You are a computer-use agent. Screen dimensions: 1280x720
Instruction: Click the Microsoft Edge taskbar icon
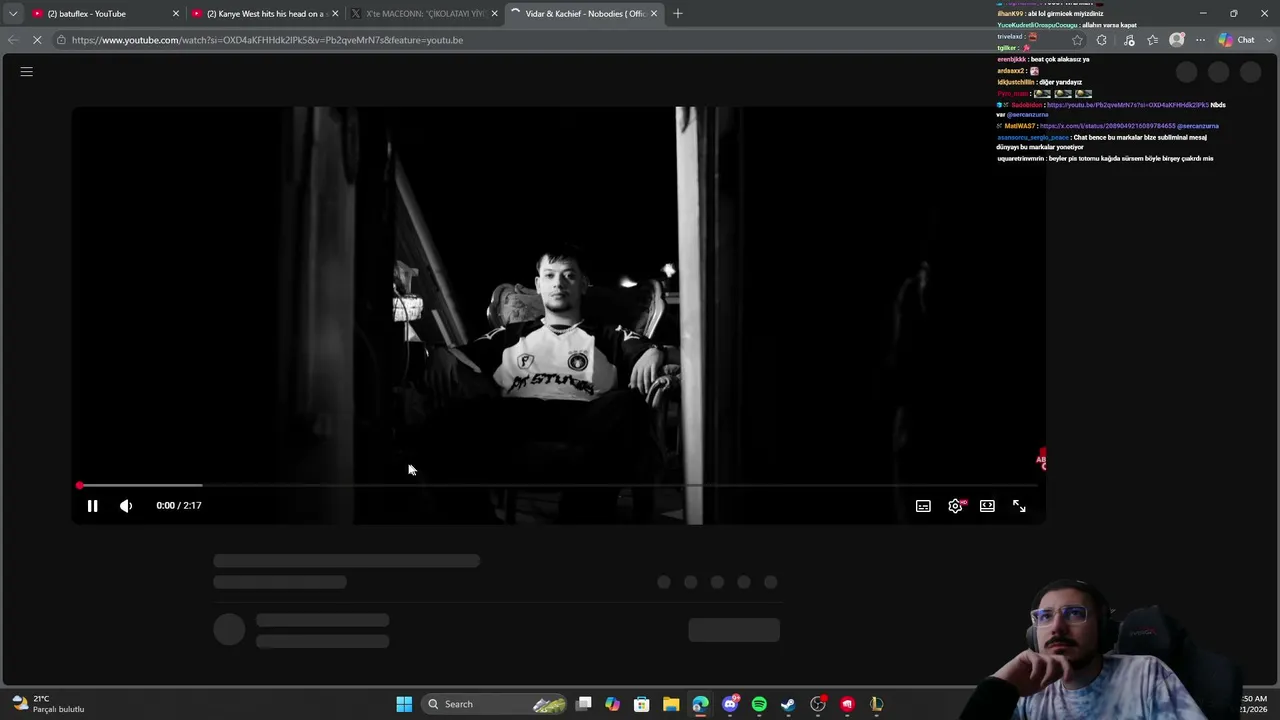tap(700, 704)
